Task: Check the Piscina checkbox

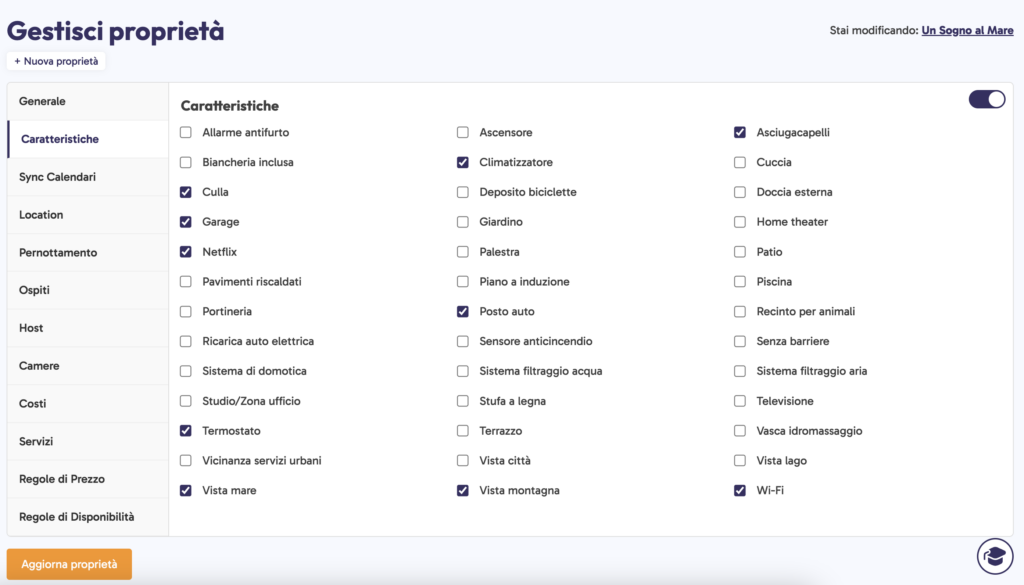Action: tap(740, 281)
